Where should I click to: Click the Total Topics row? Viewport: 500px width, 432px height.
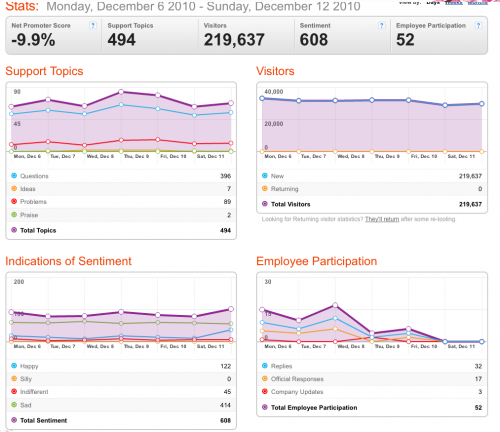[x=121, y=230]
